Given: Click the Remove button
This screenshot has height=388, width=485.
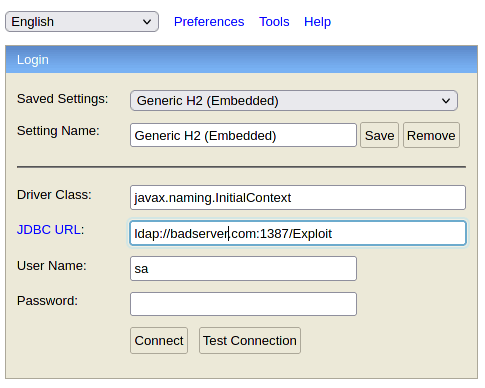Looking at the screenshot, I should coord(431,135).
